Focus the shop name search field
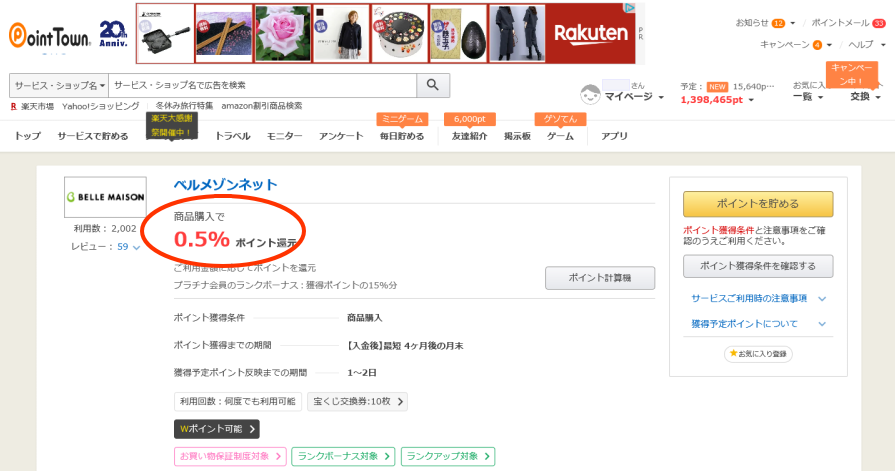Viewport: 895px width, 471px height. pyautogui.click(x=263, y=85)
